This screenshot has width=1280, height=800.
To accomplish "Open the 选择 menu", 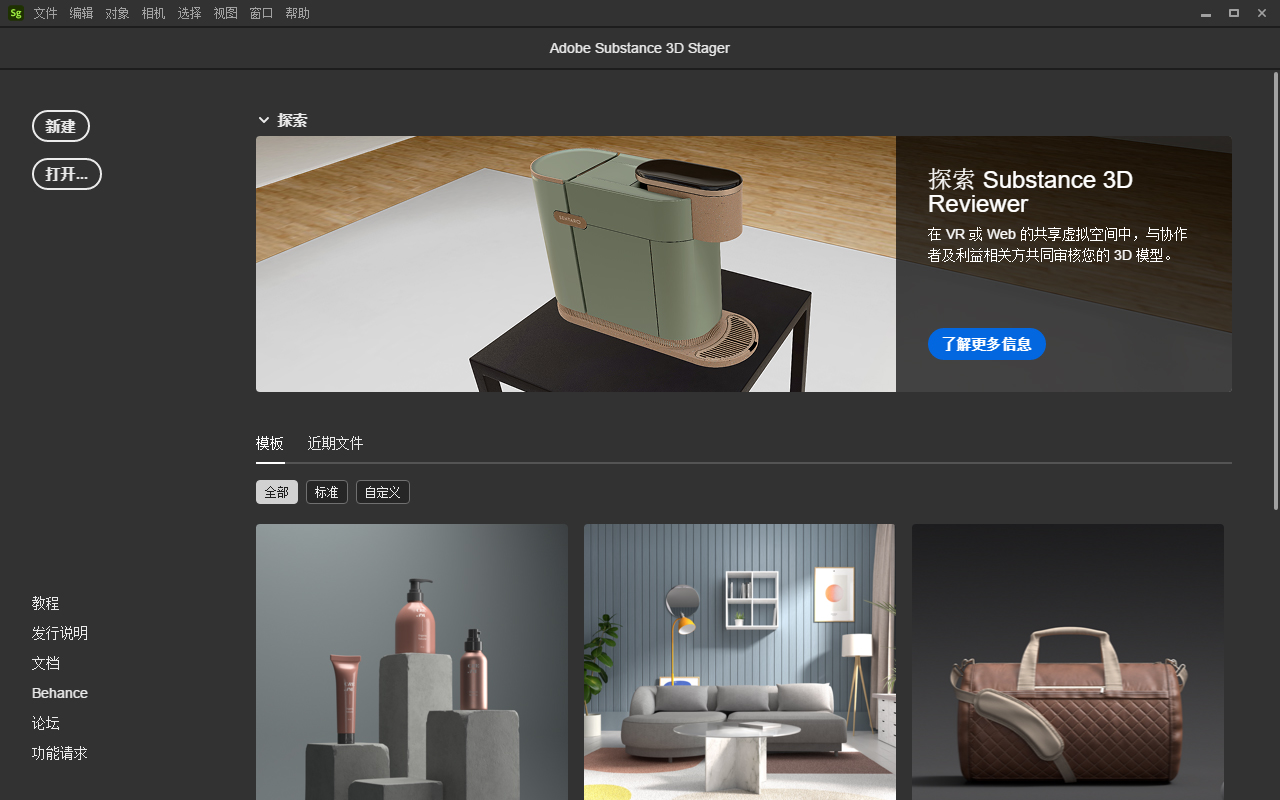I will (x=189, y=13).
